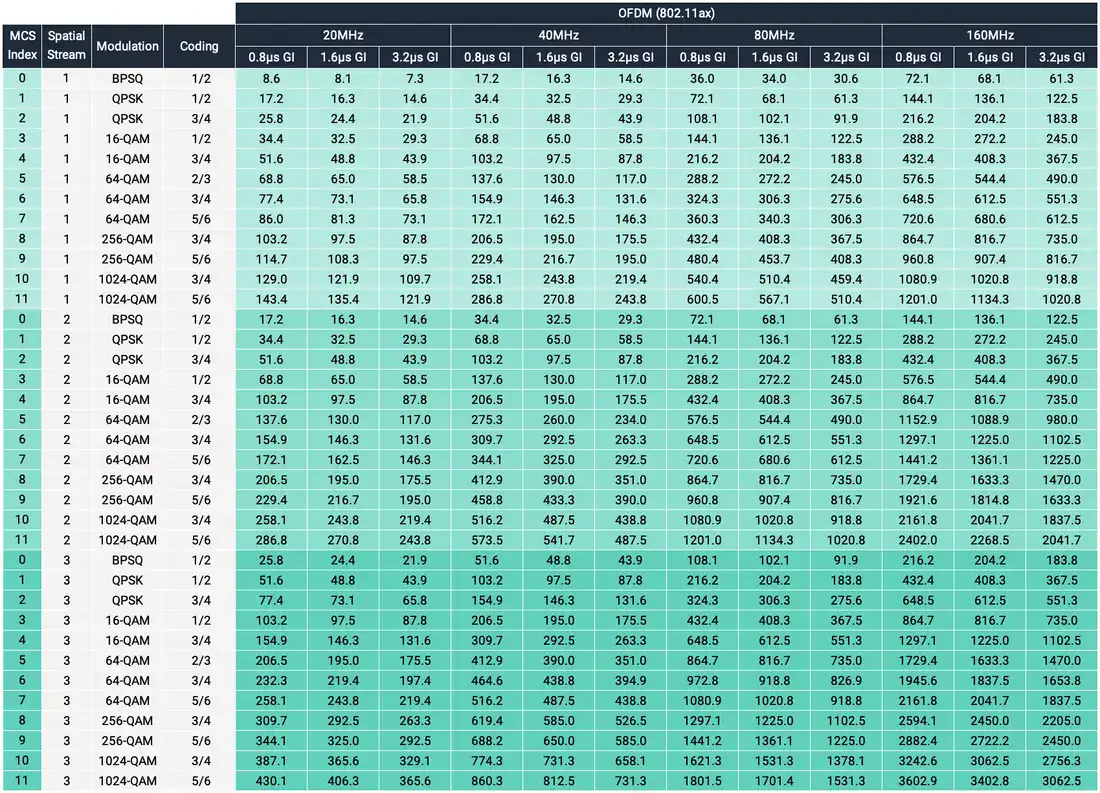The image size is (1100, 793).
Task: Click the 2402.0 data rate cell
Action: (918, 540)
